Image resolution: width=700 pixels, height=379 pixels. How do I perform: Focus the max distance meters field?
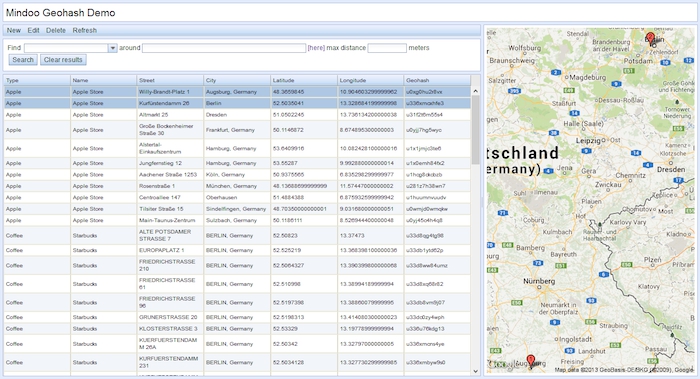coord(387,48)
